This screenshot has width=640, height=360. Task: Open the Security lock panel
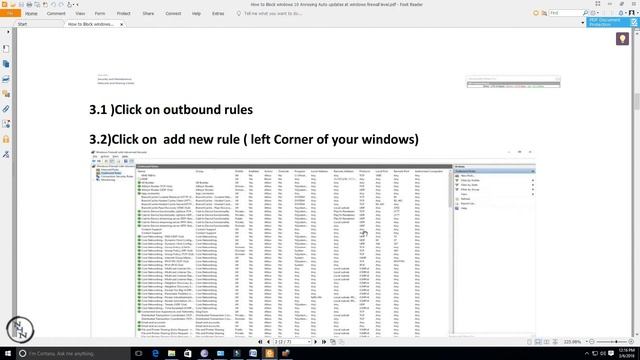pyautogui.click(x=6, y=139)
